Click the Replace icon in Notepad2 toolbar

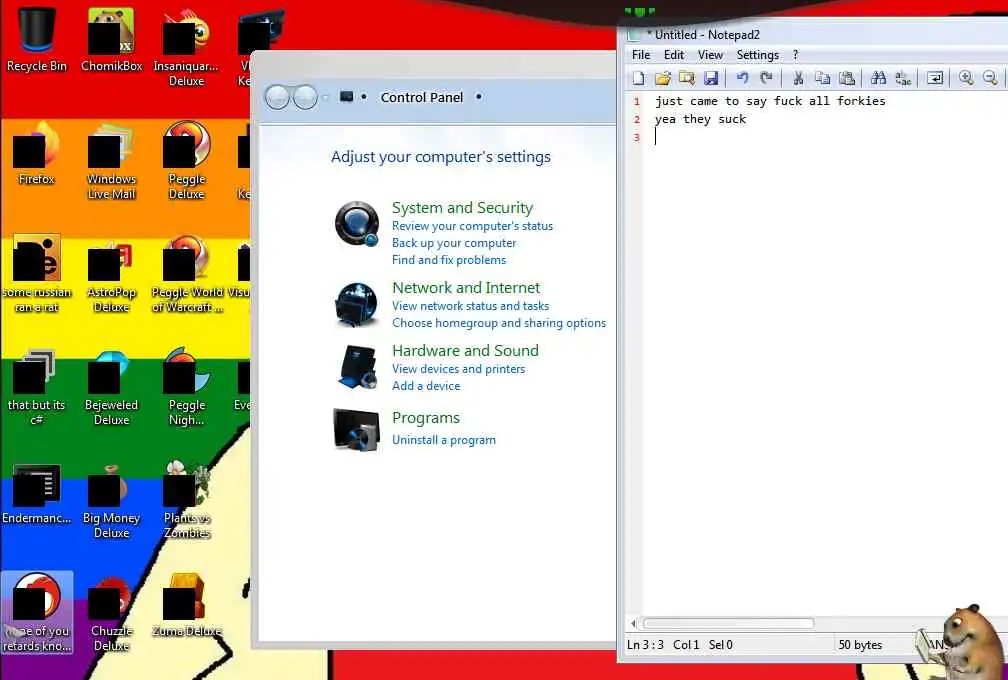pyautogui.click(x=903, y=78)
